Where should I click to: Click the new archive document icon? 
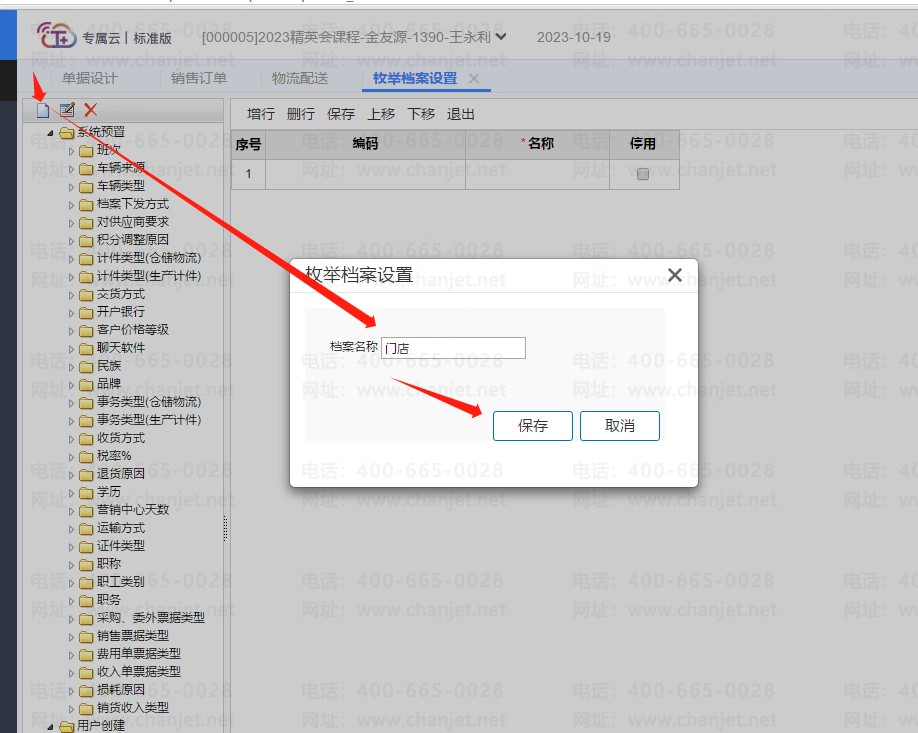43,110
